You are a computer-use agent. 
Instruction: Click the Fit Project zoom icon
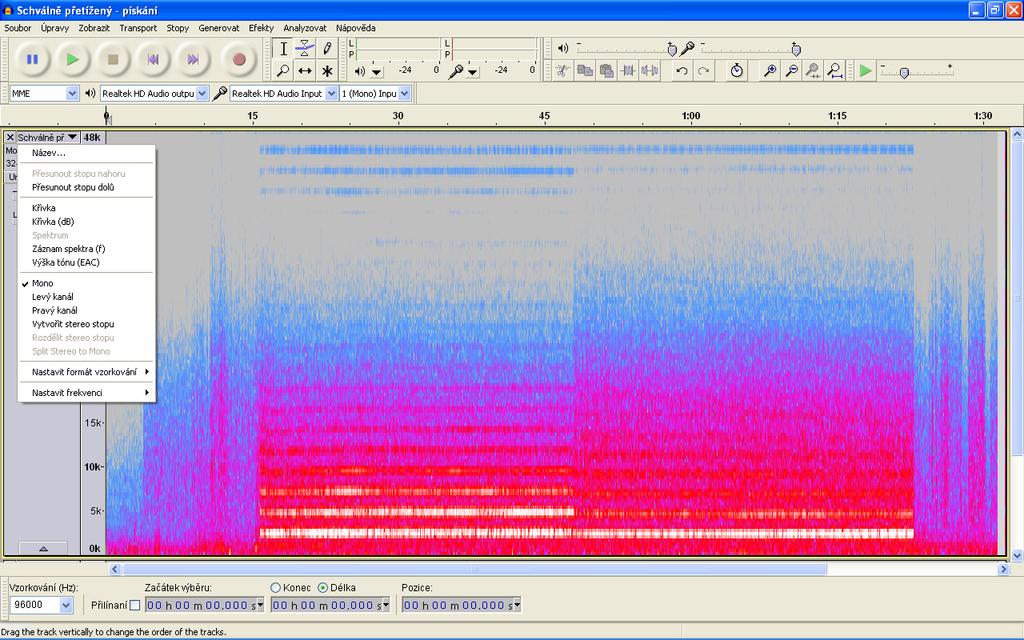(835, 71)
